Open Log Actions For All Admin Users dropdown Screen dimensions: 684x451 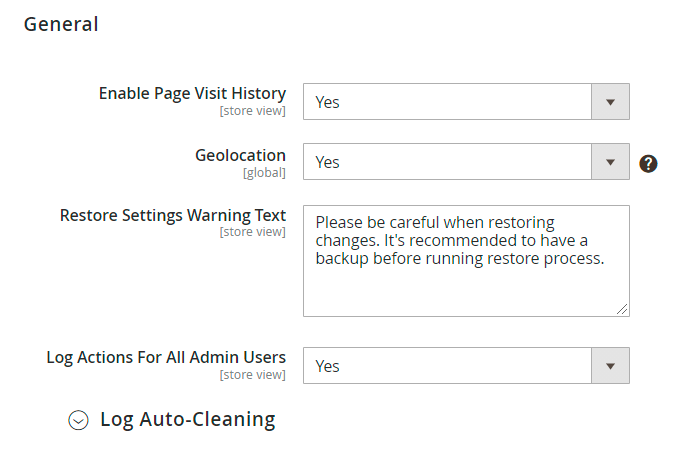tap(448, 366)
